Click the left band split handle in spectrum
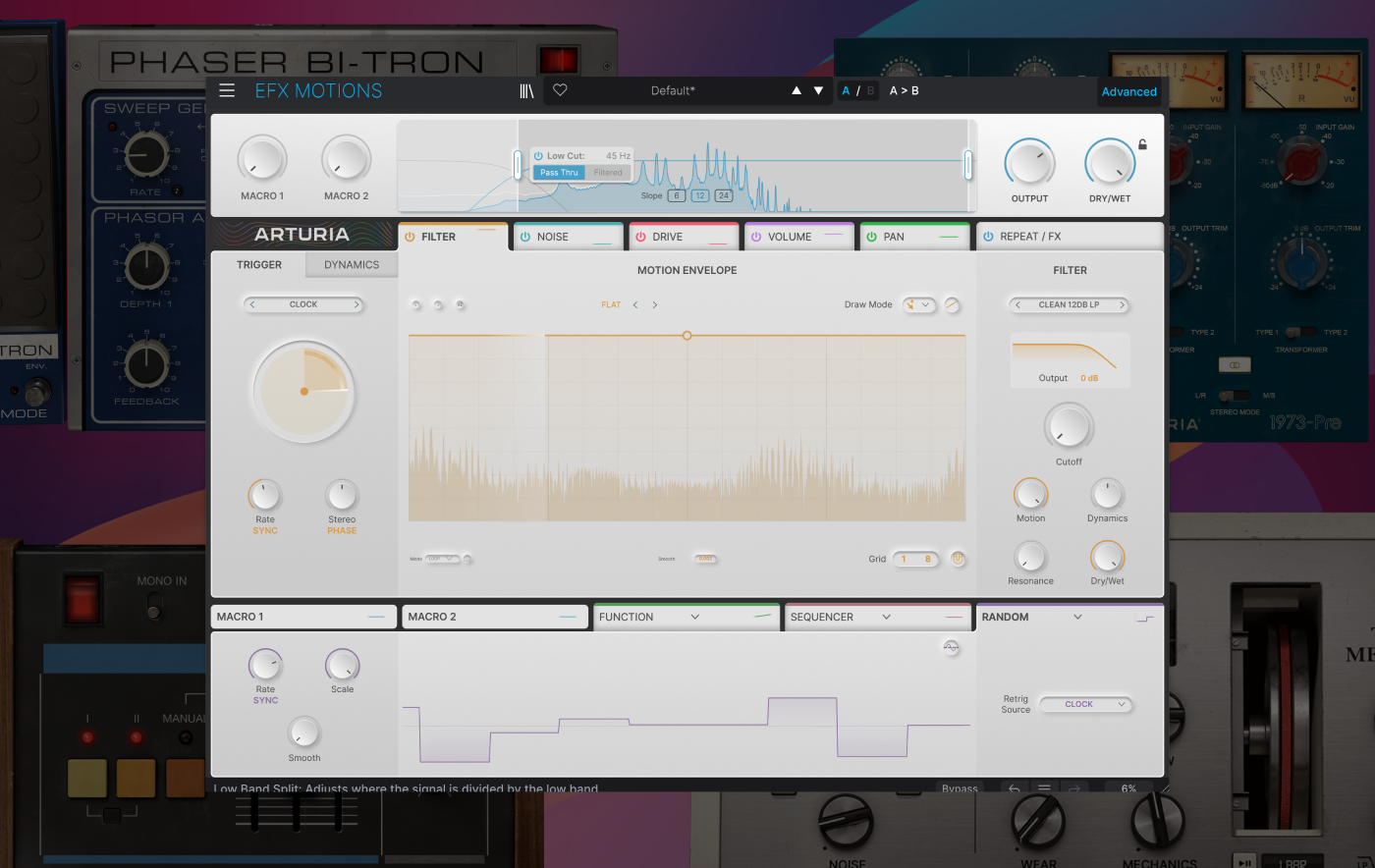This screenshot has height=868, width=1375. tap(518, 164)
